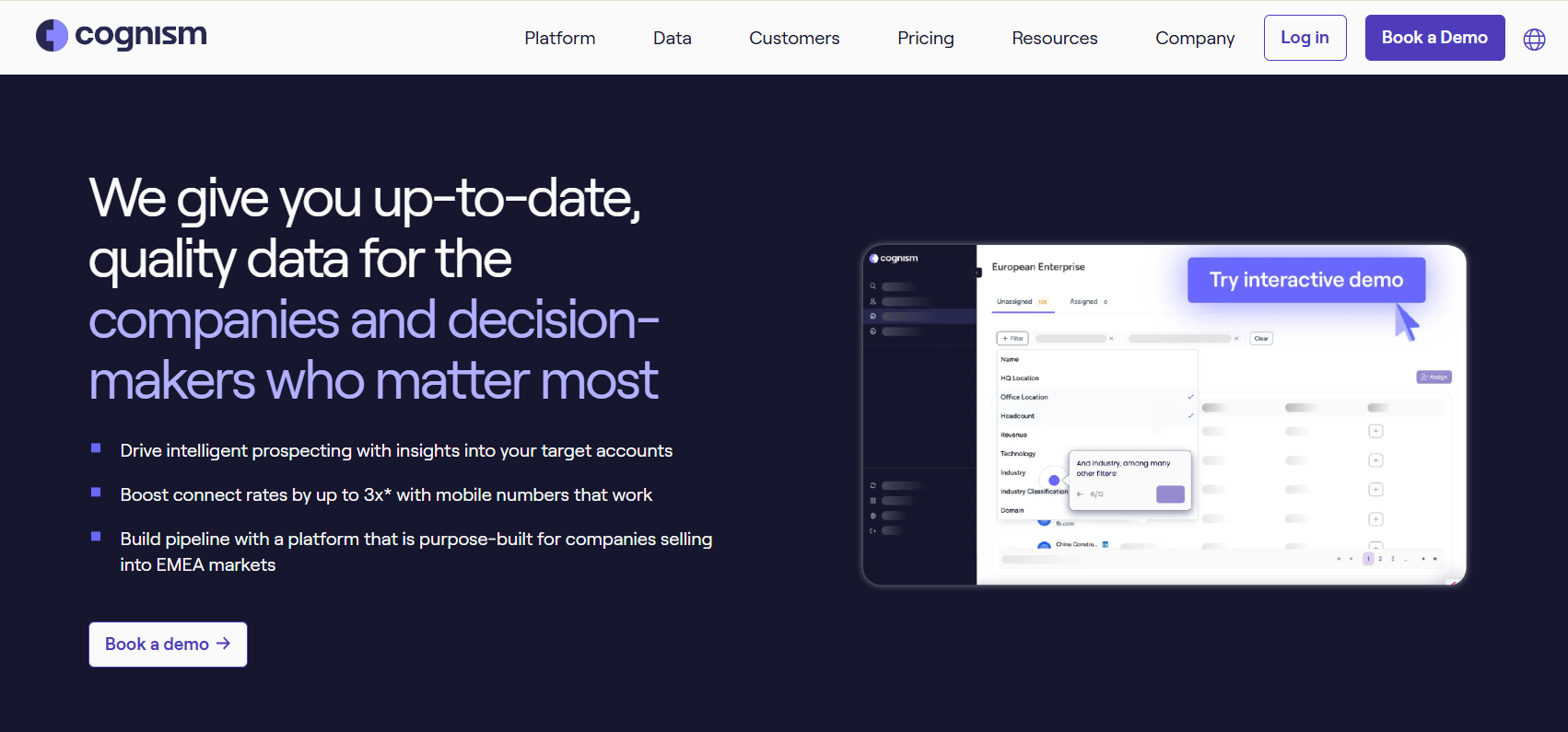Click the pulsing hotspot dot beside Industry

point(1054,481)
